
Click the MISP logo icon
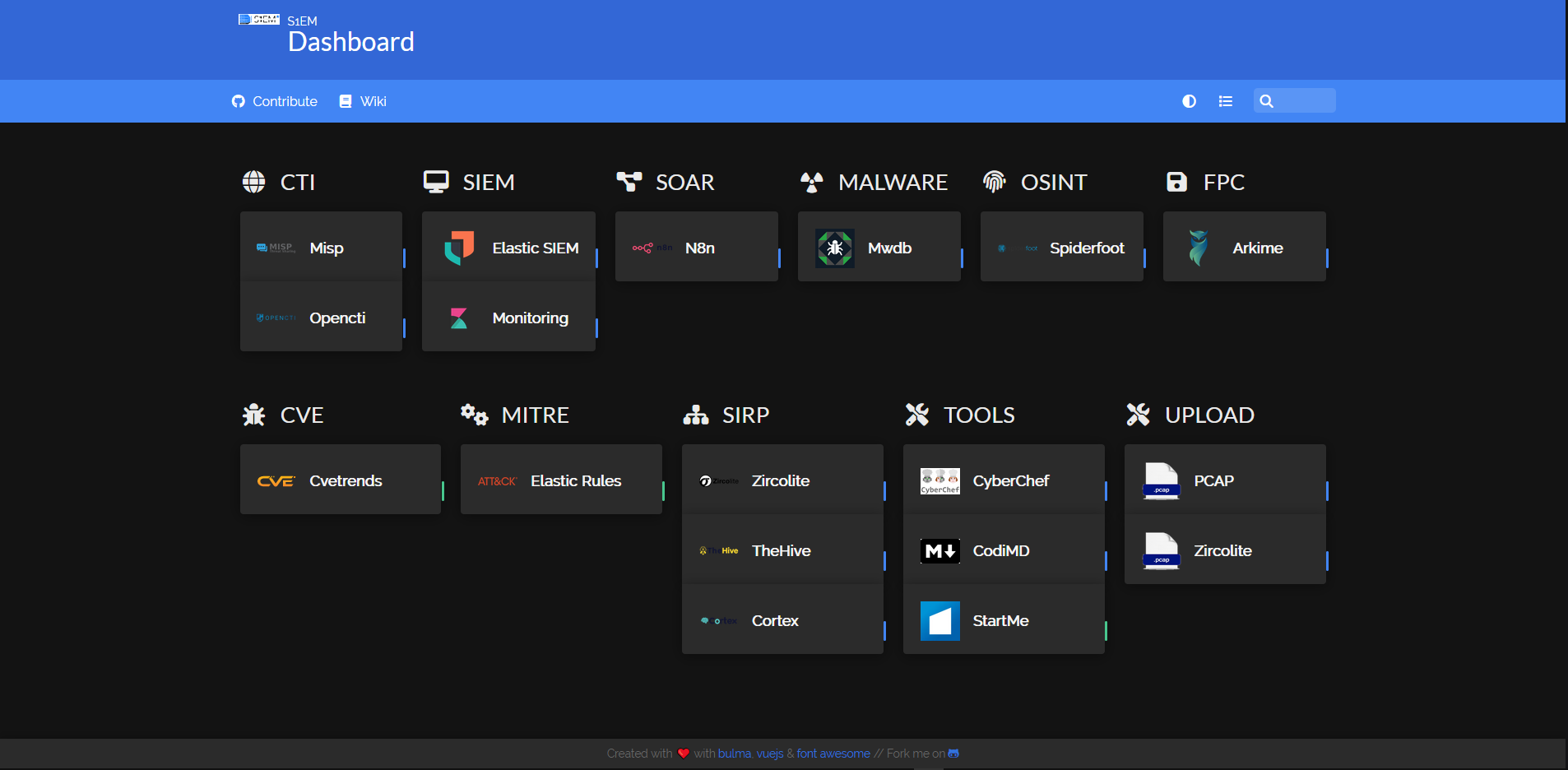pos(274,247)
